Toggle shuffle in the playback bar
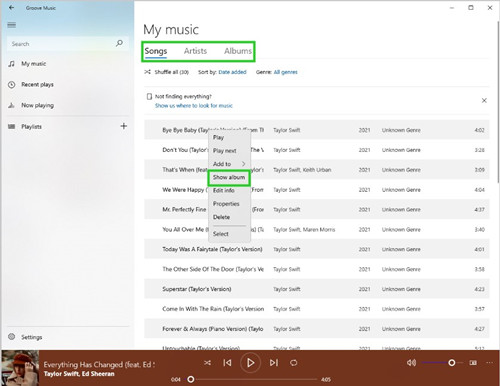Screen dimensions: 500x386 tap(207, 363)
